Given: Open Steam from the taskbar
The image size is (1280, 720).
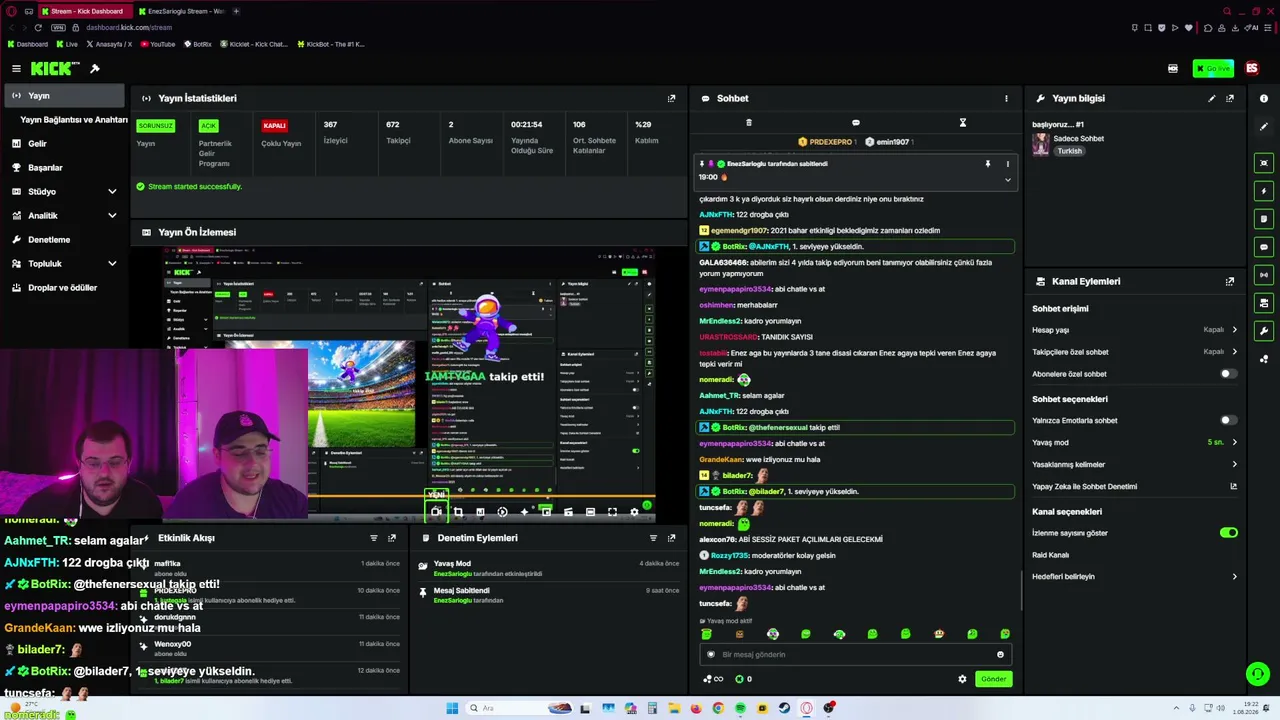Looking at the screenshot, I should (784, 708).
